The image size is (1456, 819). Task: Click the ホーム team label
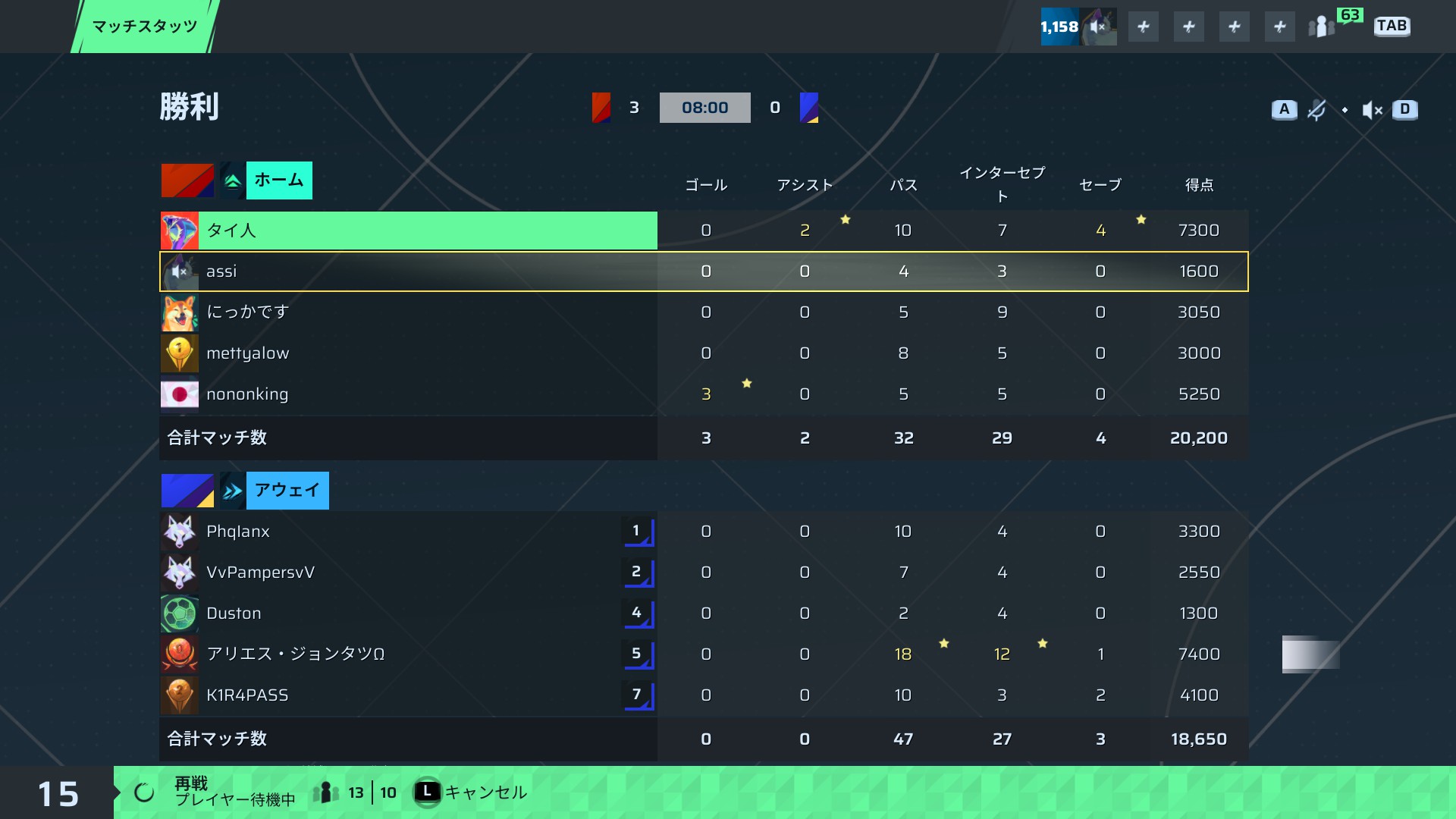tap(279, 180)
